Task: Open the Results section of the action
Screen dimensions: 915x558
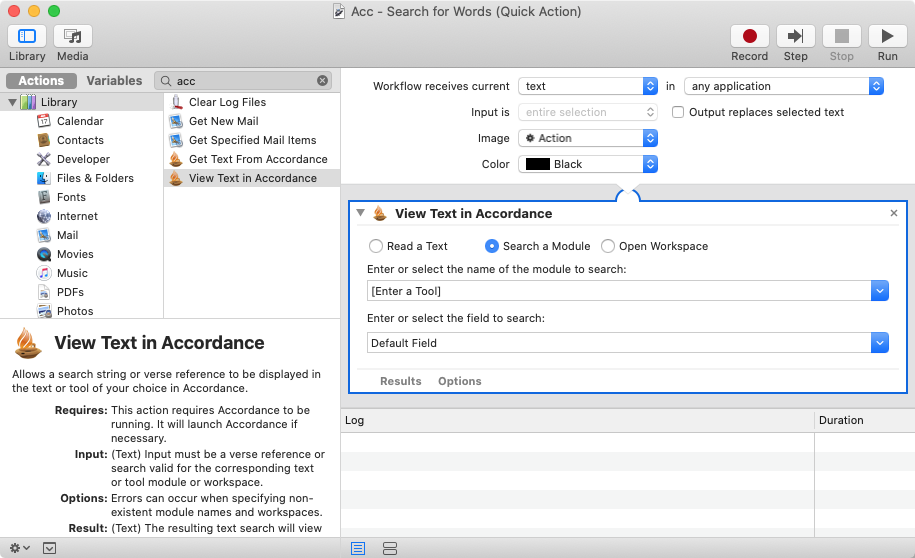Action: [x=400, y=381]
